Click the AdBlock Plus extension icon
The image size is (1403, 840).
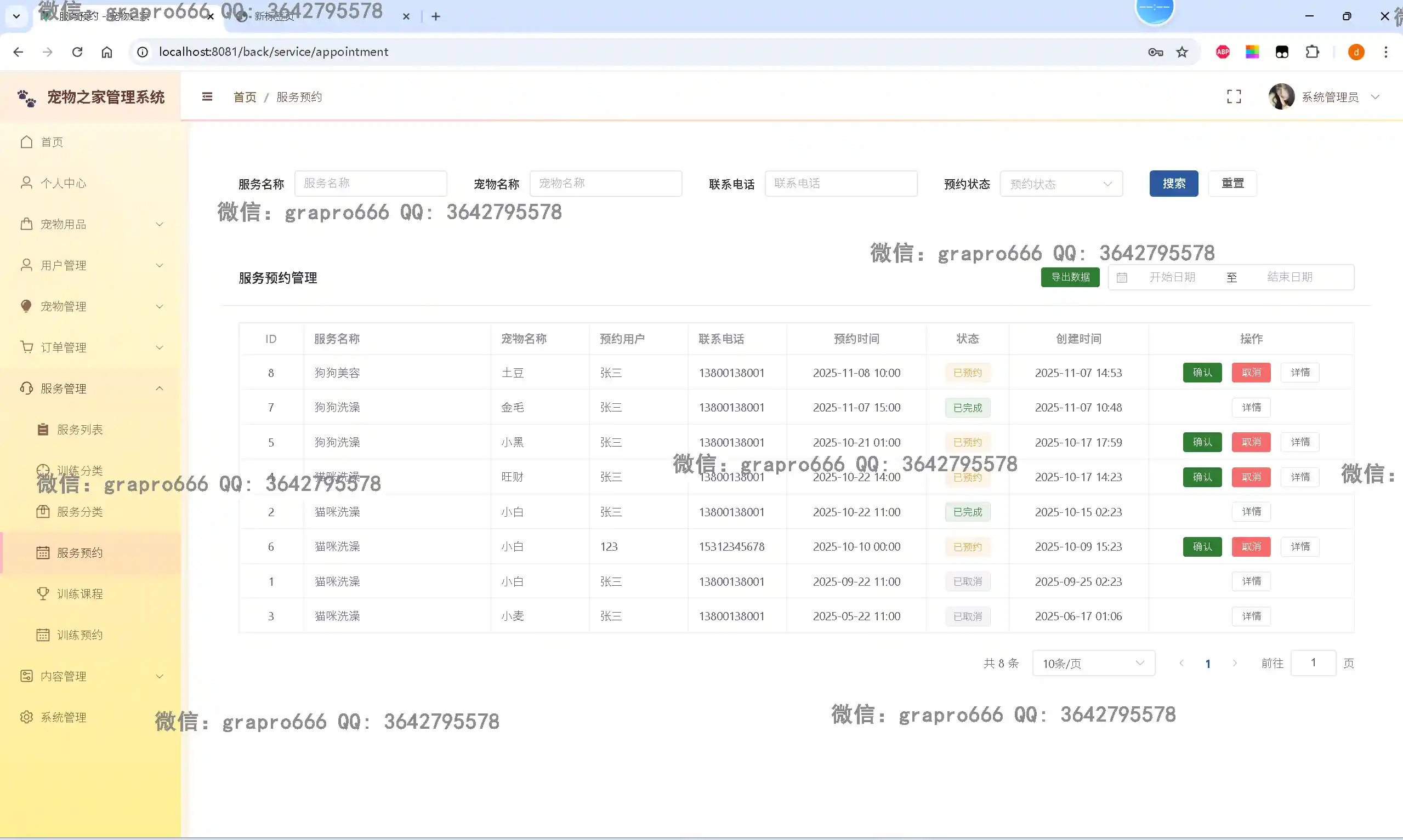pos(1223,52)
